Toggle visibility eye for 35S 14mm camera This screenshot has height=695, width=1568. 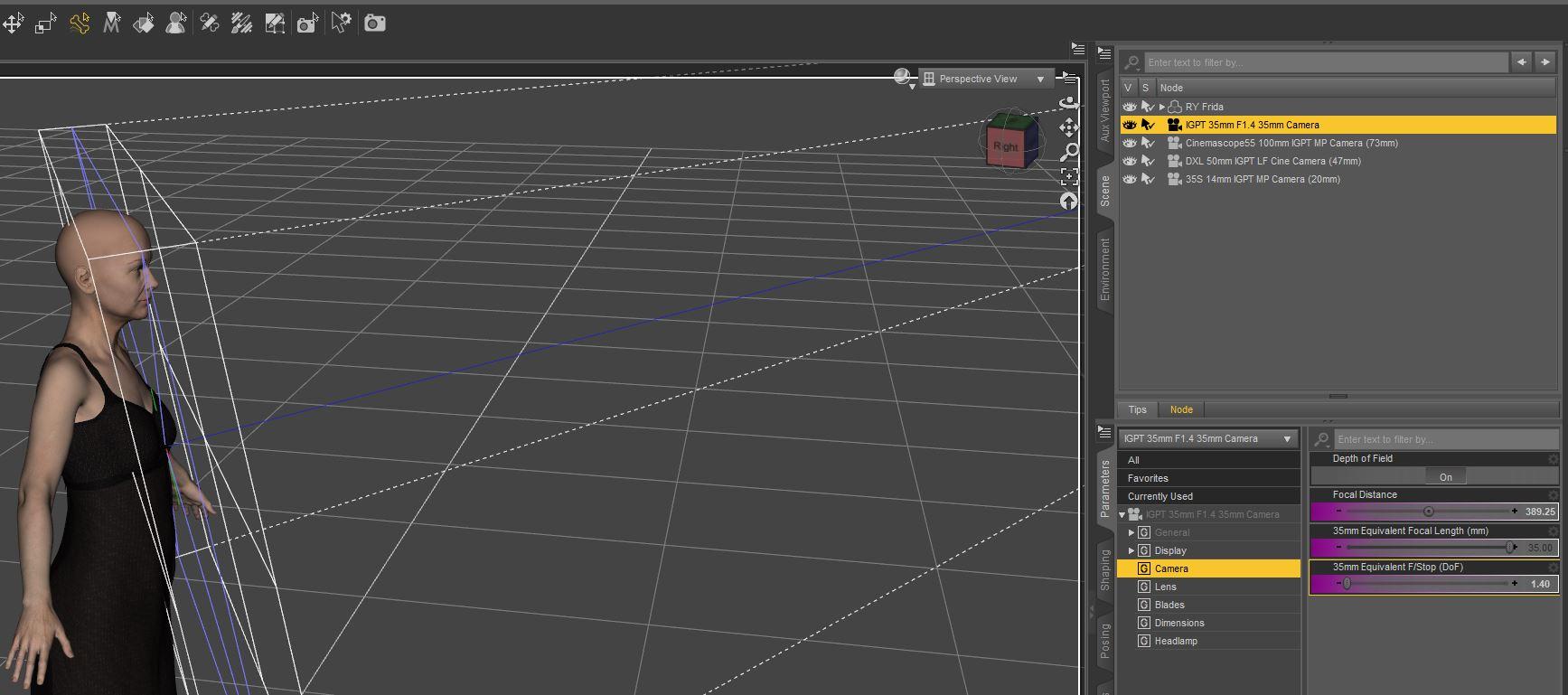[x=1130, y=179]
